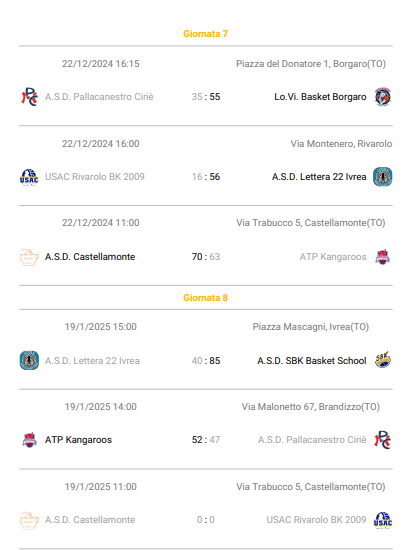Click the ATP Kangaroos logo in Giornata 7
Image resolution: width=413 pixels, height=550 pixels.
click(x=382, y=257)
